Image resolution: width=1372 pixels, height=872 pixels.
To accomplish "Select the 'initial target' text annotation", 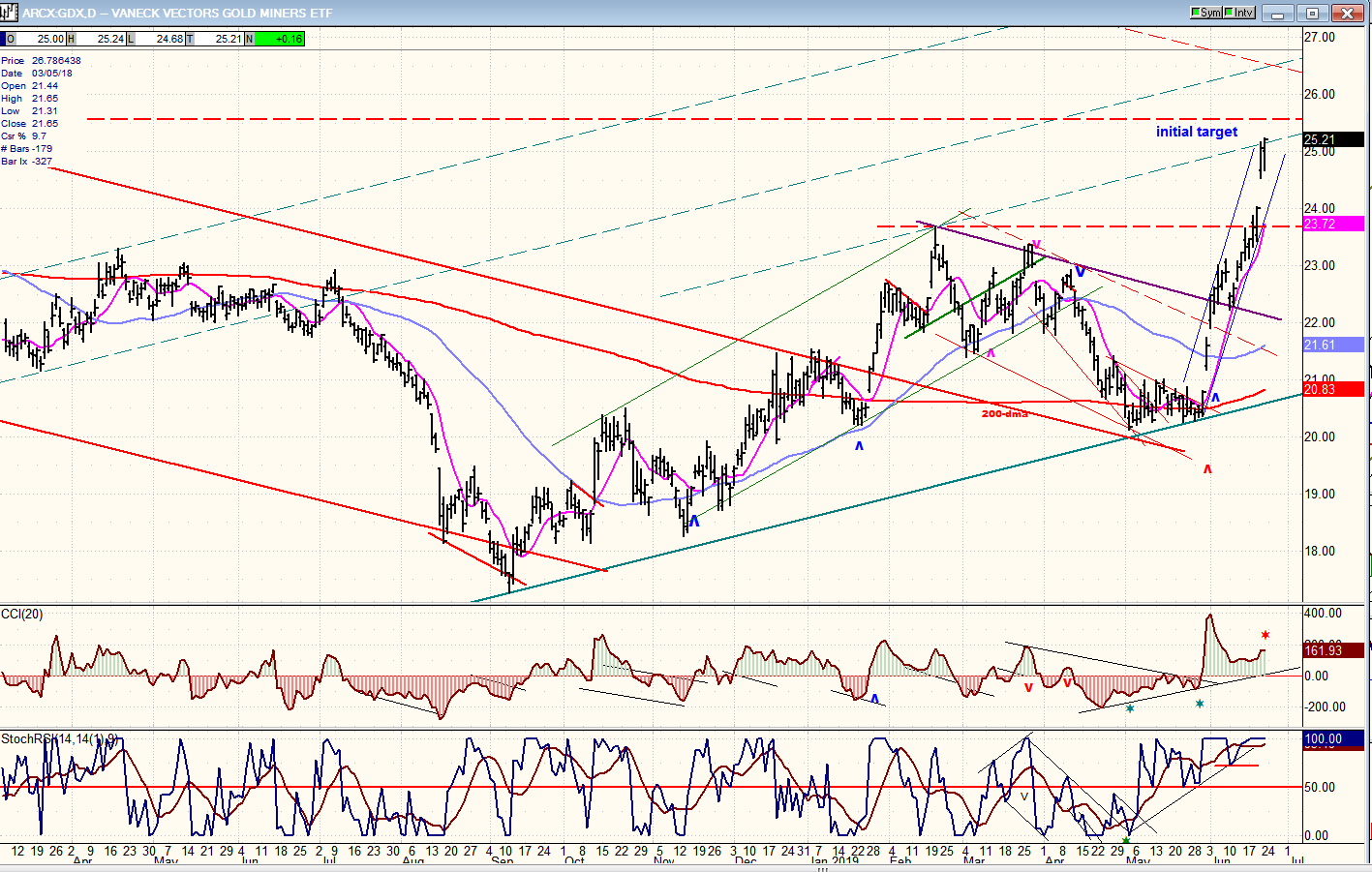I will pos(1196,132).
